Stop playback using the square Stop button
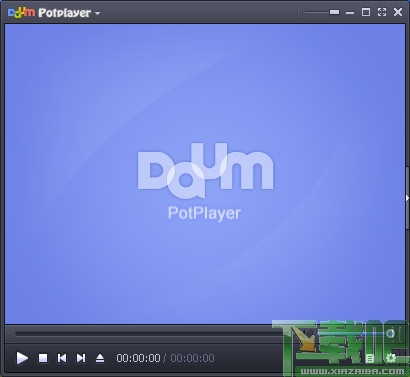410x377 pixels. tap(43, 358)
